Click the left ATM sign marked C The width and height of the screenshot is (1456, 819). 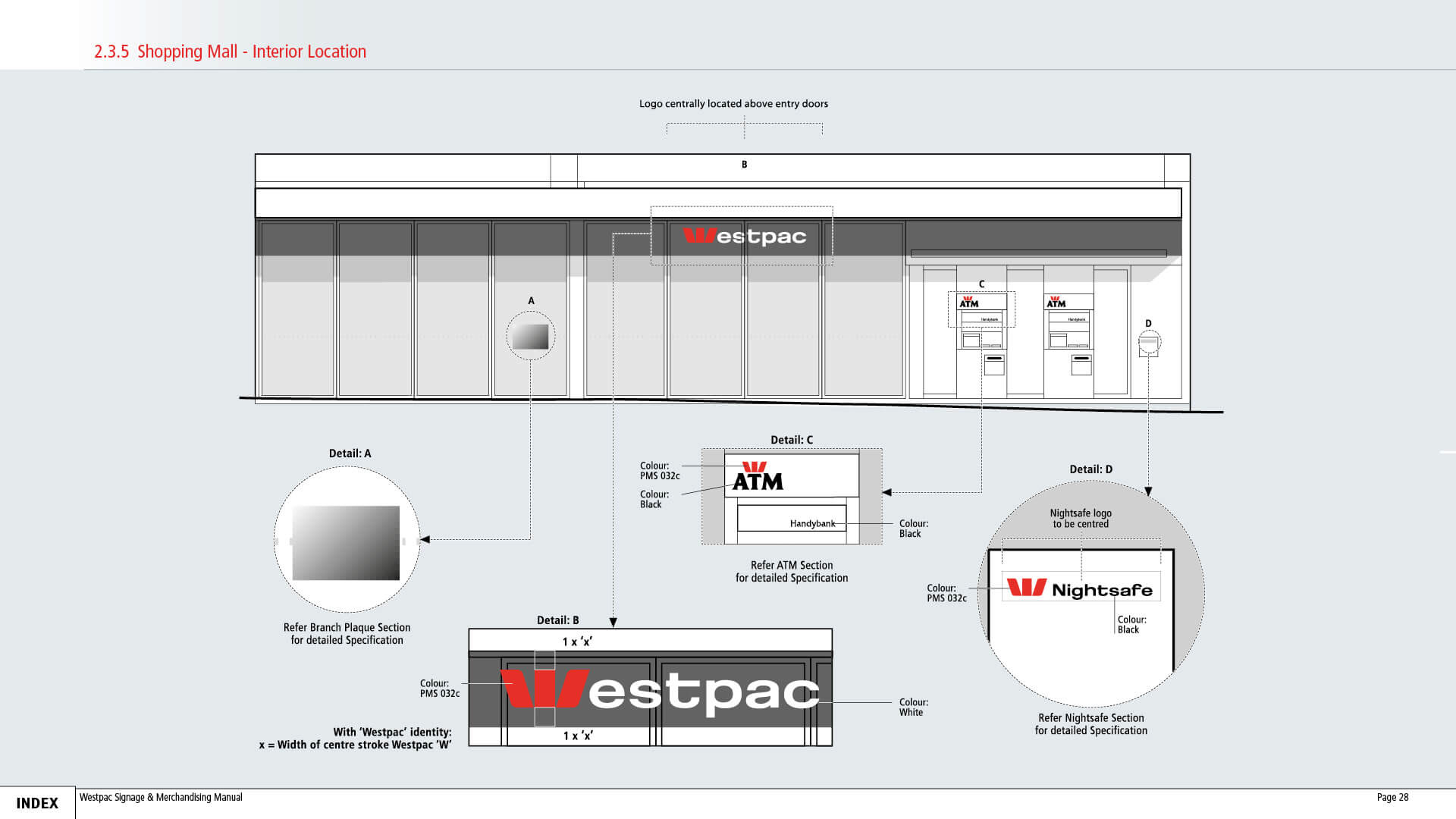tap(981, 301)
